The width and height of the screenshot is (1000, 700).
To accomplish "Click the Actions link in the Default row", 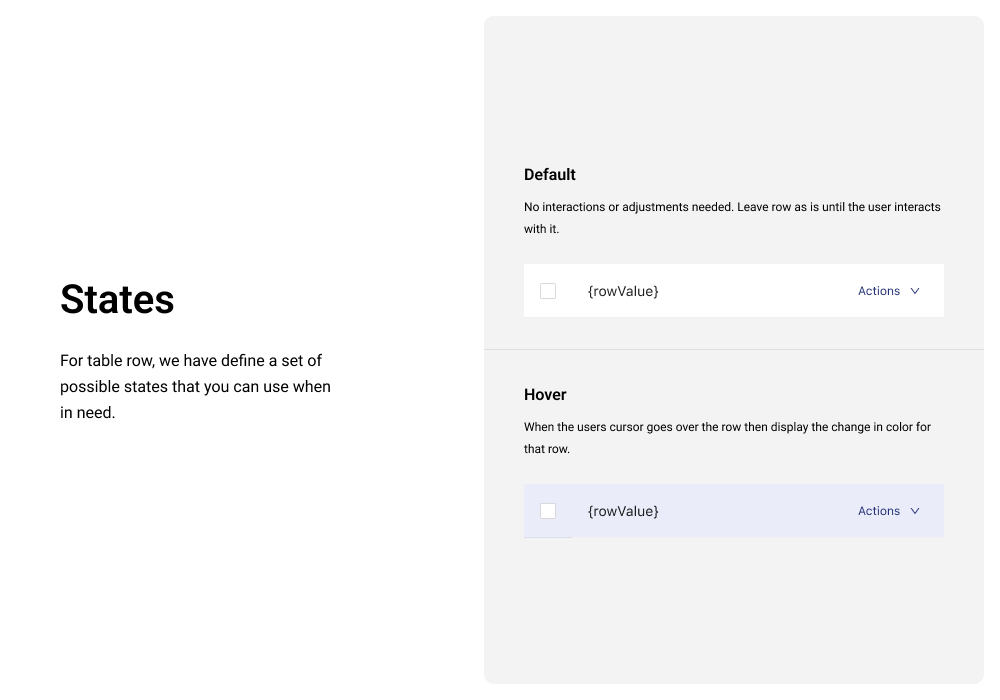I will coord(879,291).
